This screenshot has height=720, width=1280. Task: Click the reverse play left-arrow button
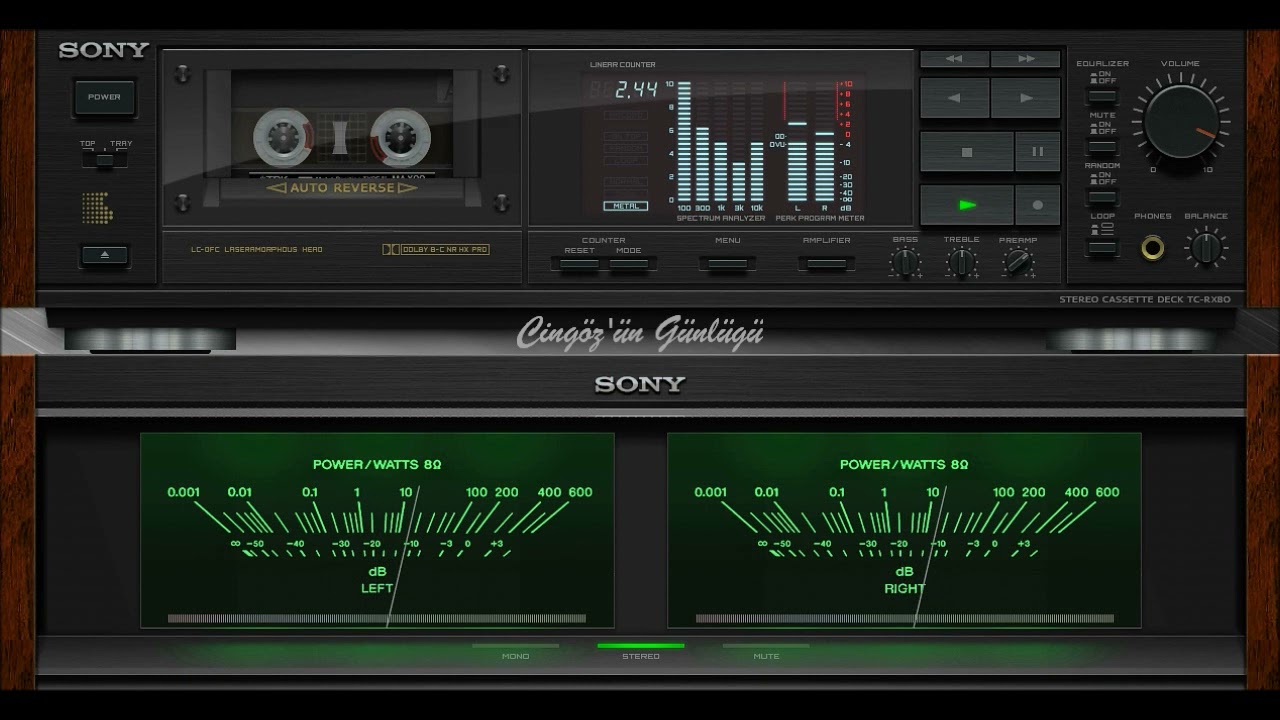[954, 98]
